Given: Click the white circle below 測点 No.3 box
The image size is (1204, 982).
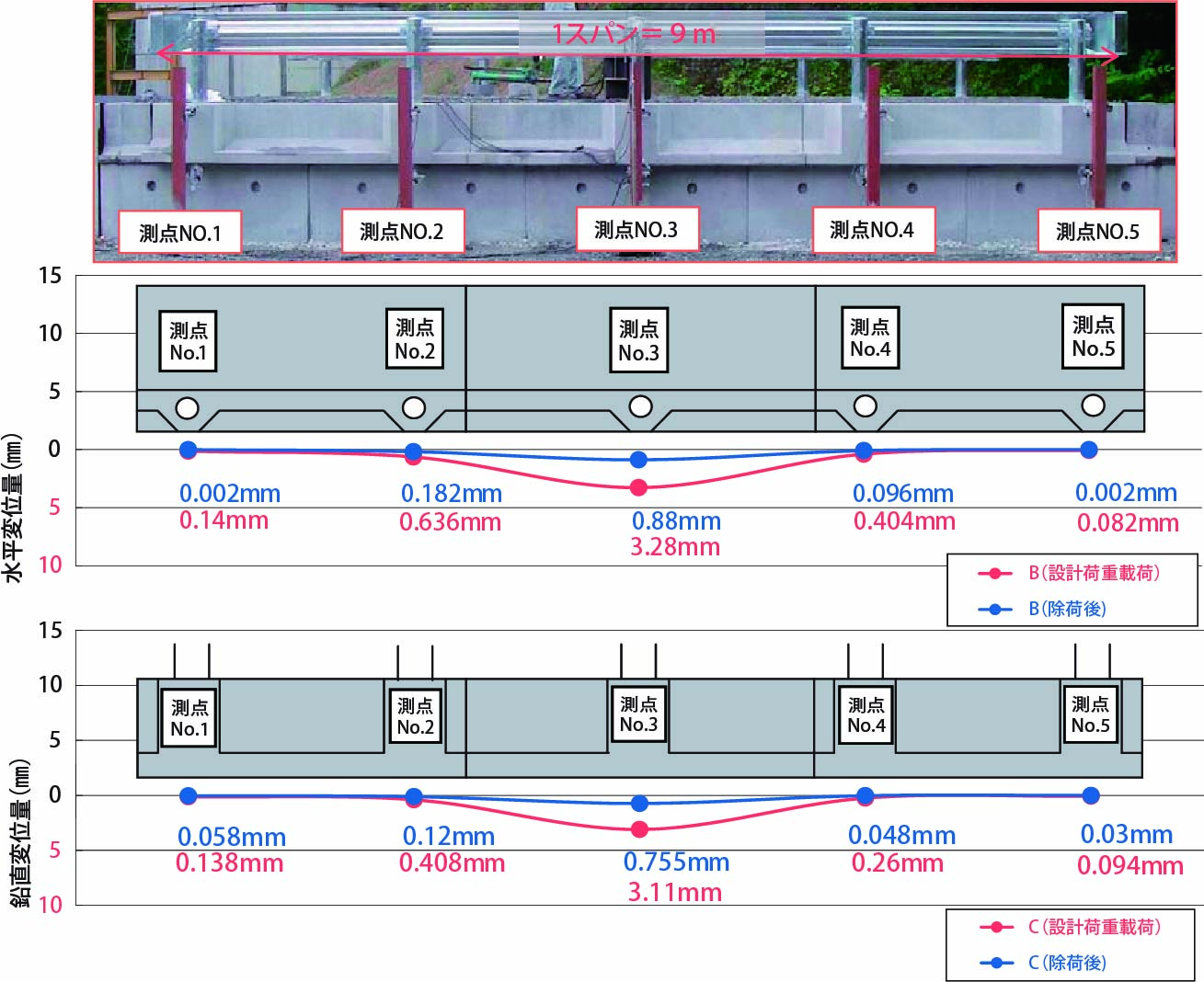Looking at the screenshot, I should click(x=640, y=406).
